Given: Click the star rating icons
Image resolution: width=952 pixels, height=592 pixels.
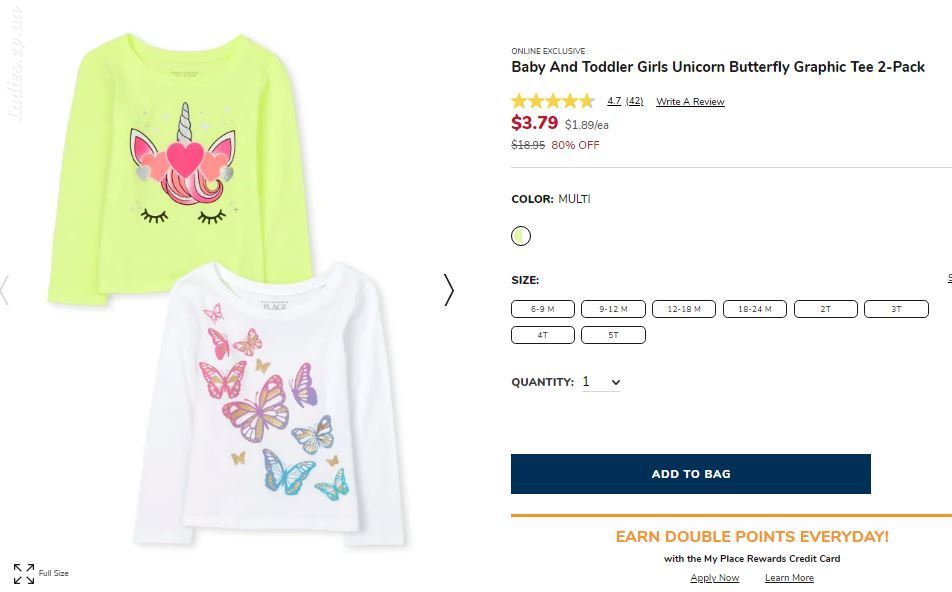Looking at the screenshot, I should point(552,101).
